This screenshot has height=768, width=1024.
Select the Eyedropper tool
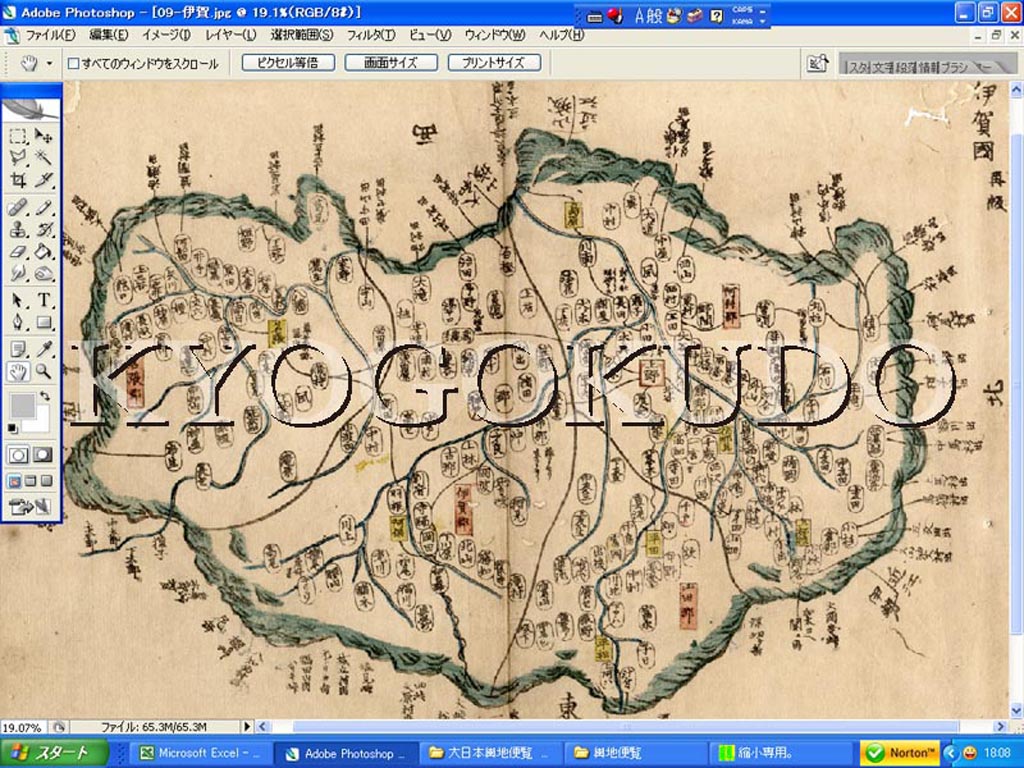point(43,350)
